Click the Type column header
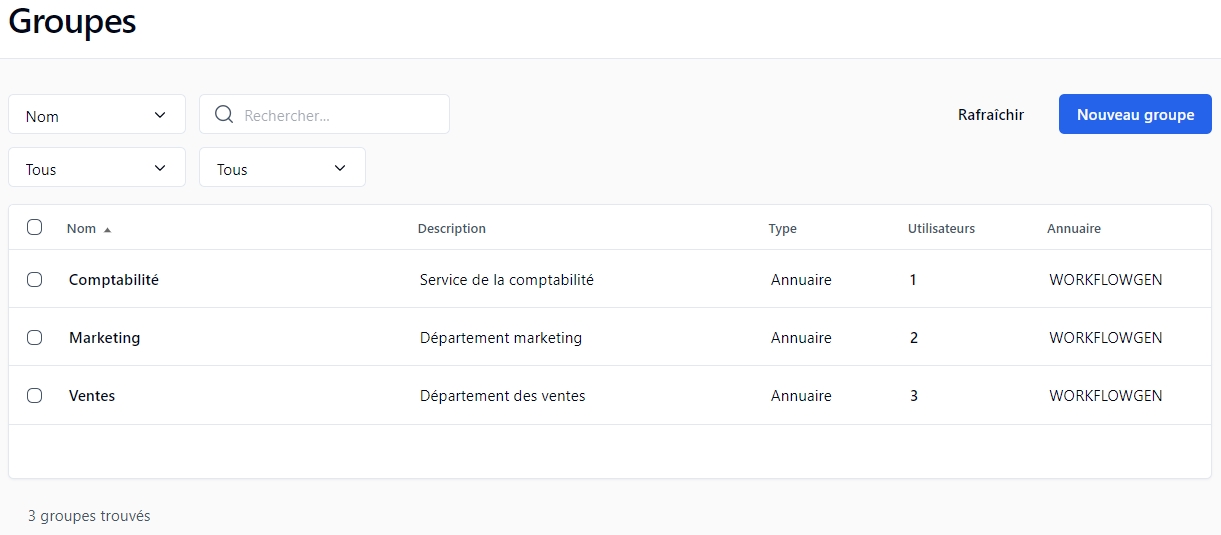The width and height of the screenshot is (1221, 535). [x=782, y=229]
